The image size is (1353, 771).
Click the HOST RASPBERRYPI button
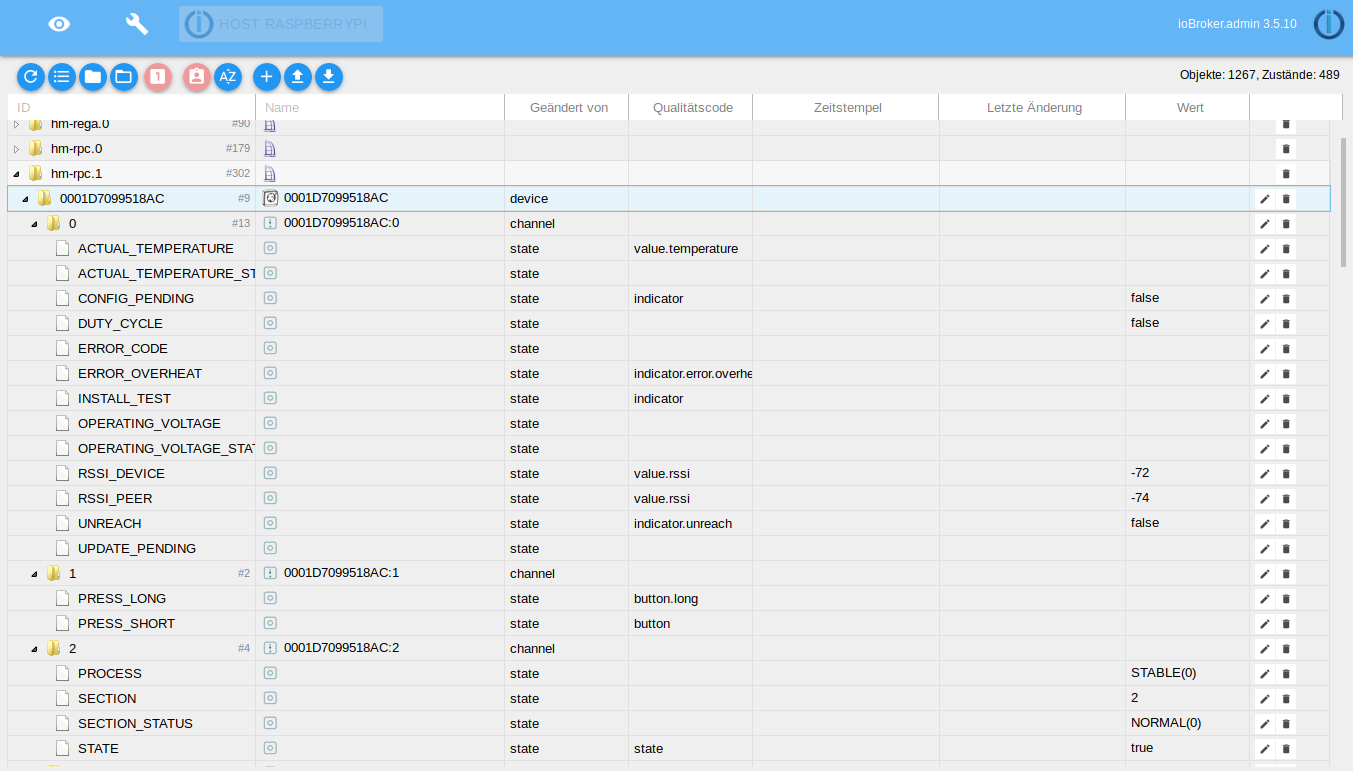pyautogui.click(x=281, y=24)
